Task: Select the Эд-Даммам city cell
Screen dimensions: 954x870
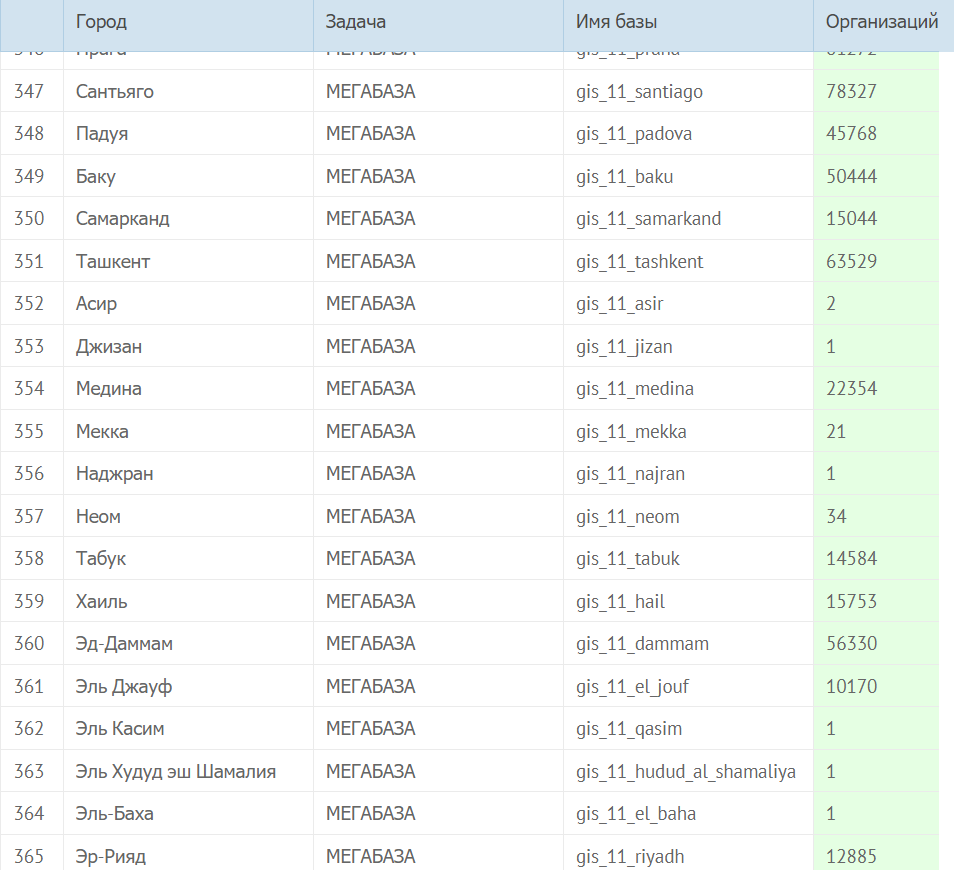Action: coord(124,644)
